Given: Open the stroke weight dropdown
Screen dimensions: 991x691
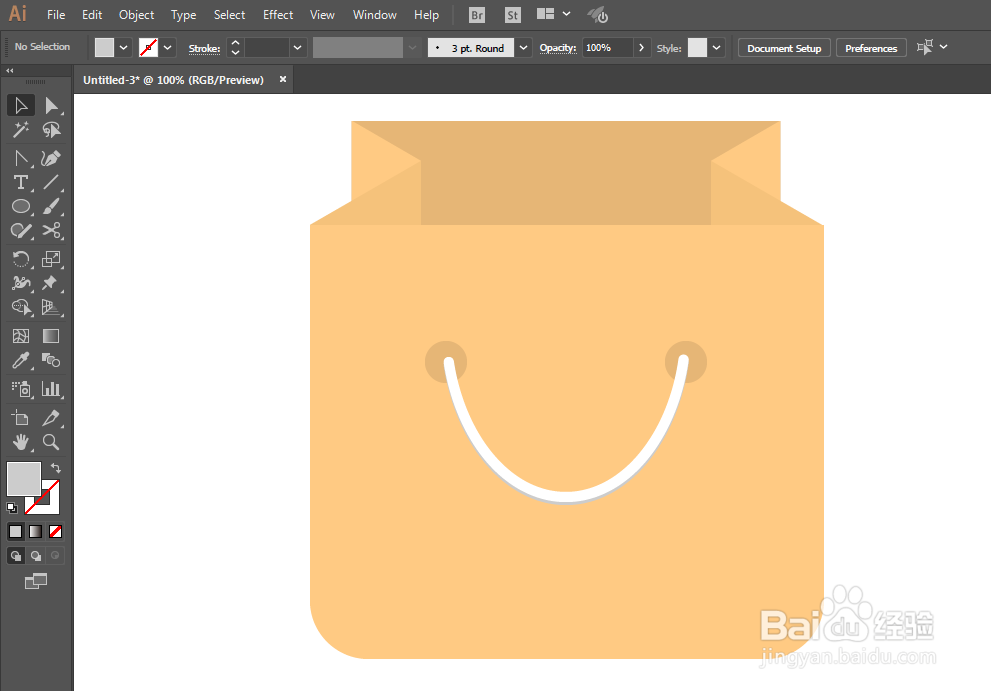Looking at the screenshot, I should point(298,47).
